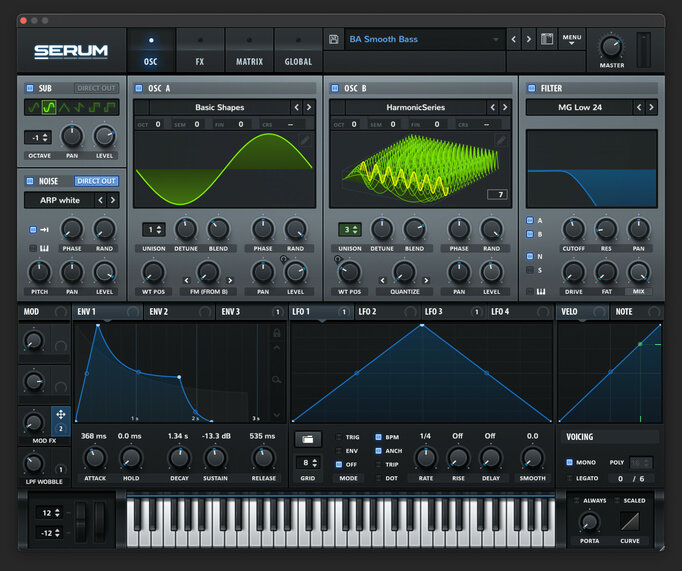Open the ARP white noise selector

pyautogui.click(x=60, y=200)
